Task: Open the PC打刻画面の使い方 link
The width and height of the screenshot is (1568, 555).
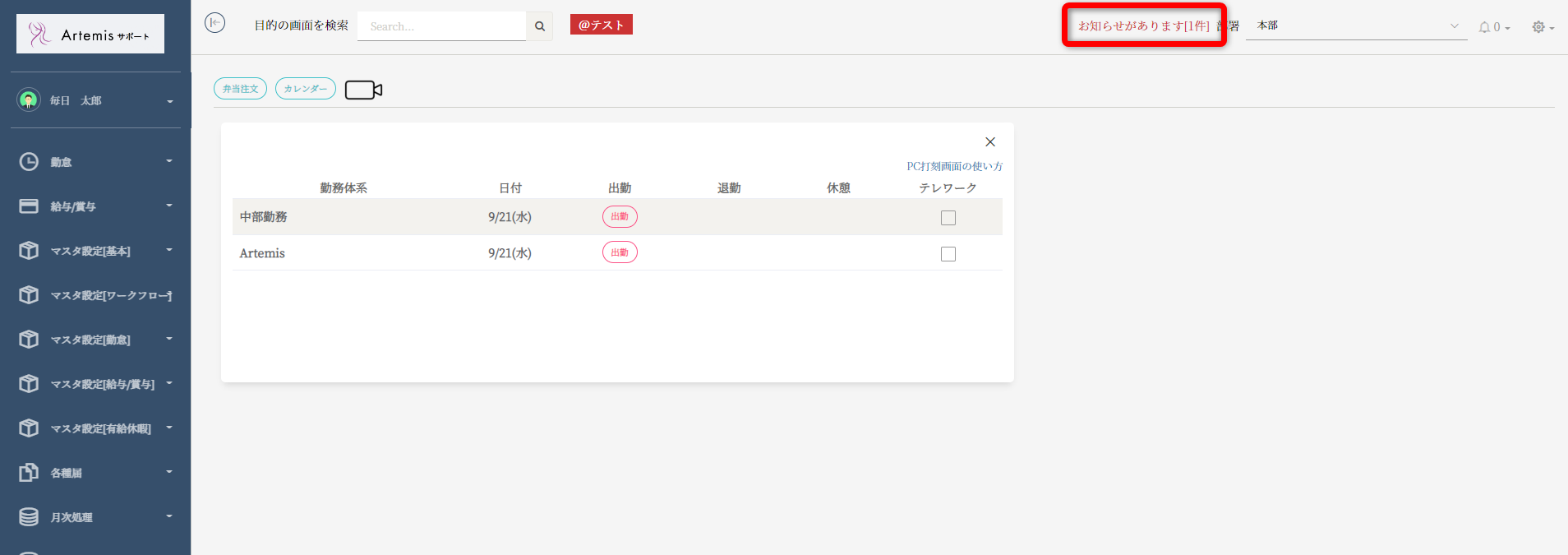Action: point(954,166)
